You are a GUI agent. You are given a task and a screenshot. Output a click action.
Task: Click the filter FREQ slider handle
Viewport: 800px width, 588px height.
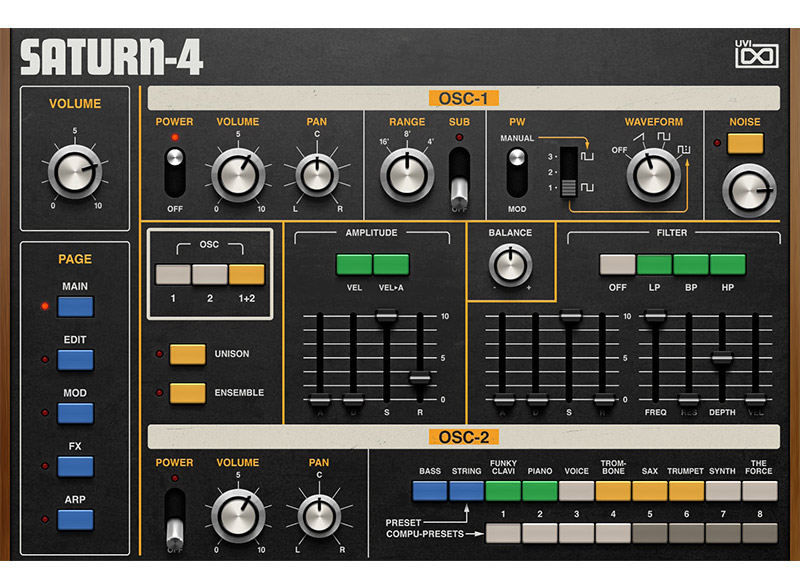[656, 316]
